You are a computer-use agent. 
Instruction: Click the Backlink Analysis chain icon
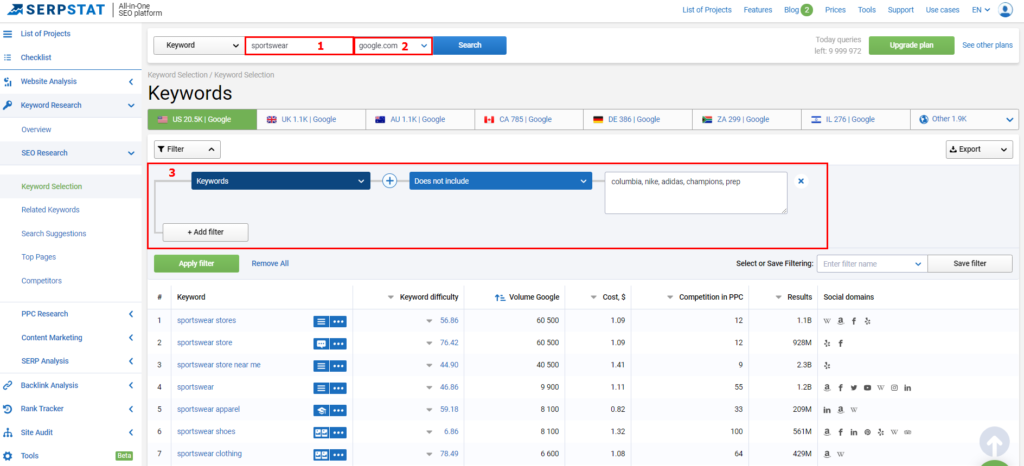[8, 385]
